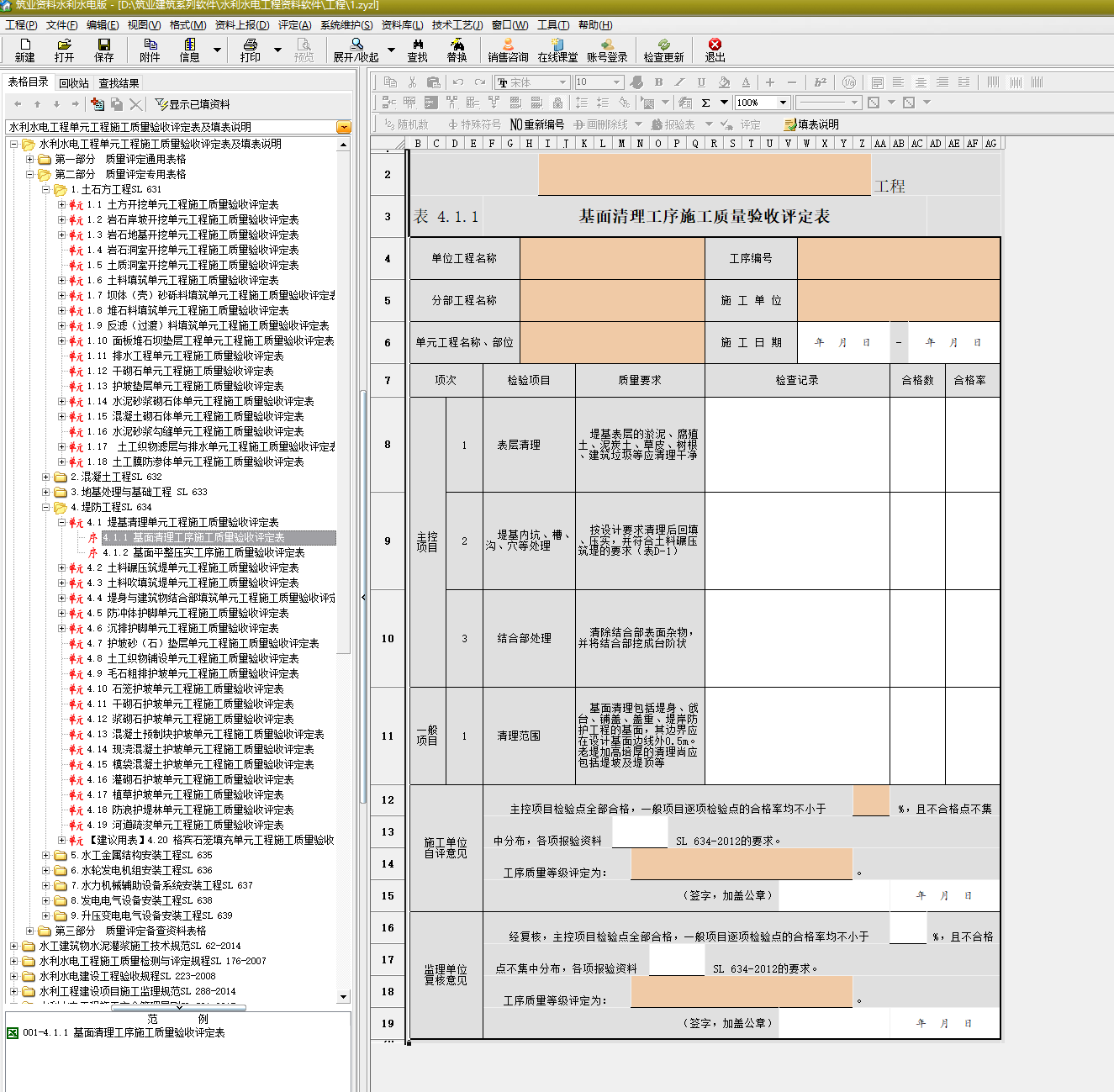Image resolution: width=1114 pixels, height=1092 pixels.
Task: Move tree item up with up arrow
Action: pos(37,104)
